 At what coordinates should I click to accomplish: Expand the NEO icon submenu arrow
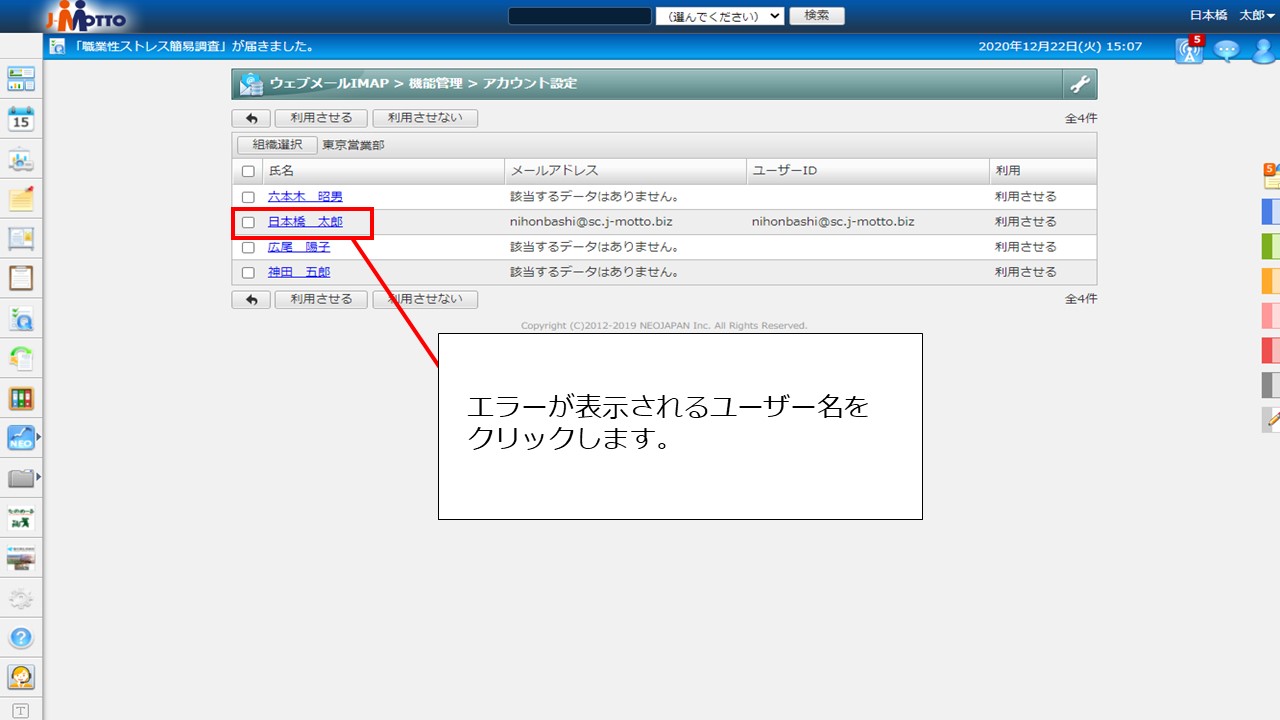point(38,437)
